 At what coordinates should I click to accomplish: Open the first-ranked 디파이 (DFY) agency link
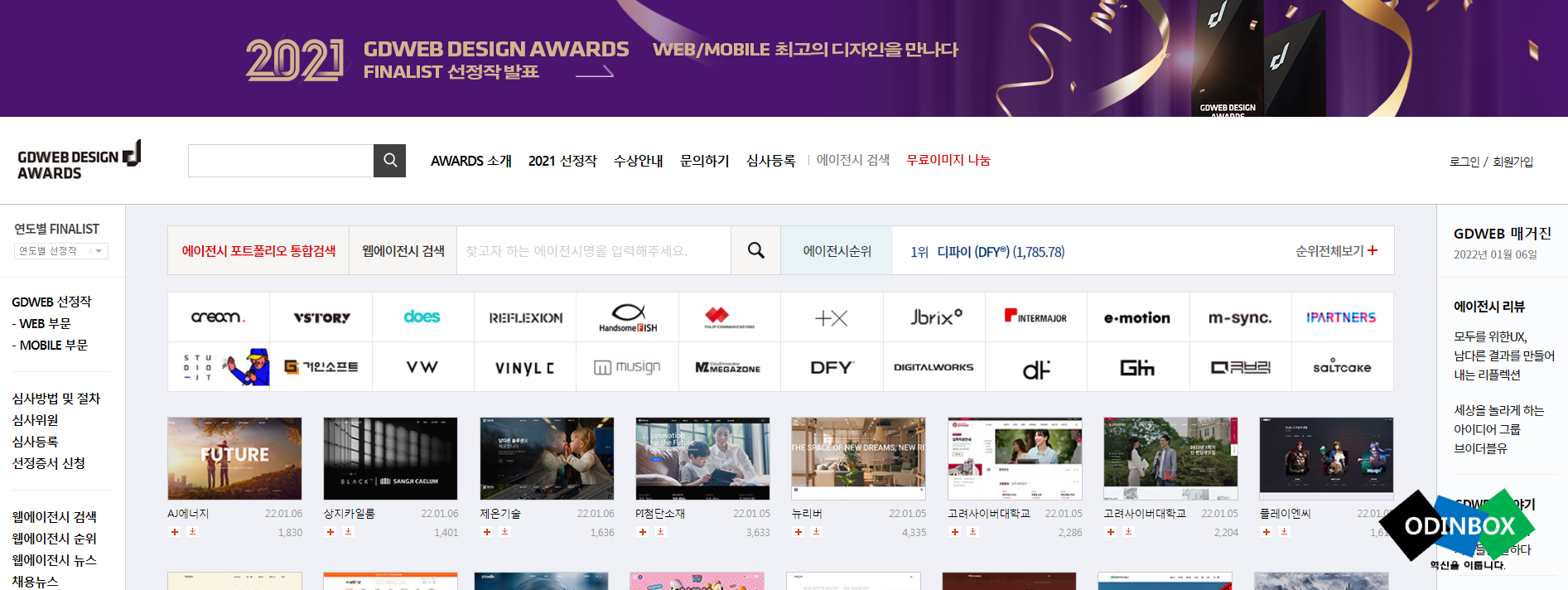point(987,251)
